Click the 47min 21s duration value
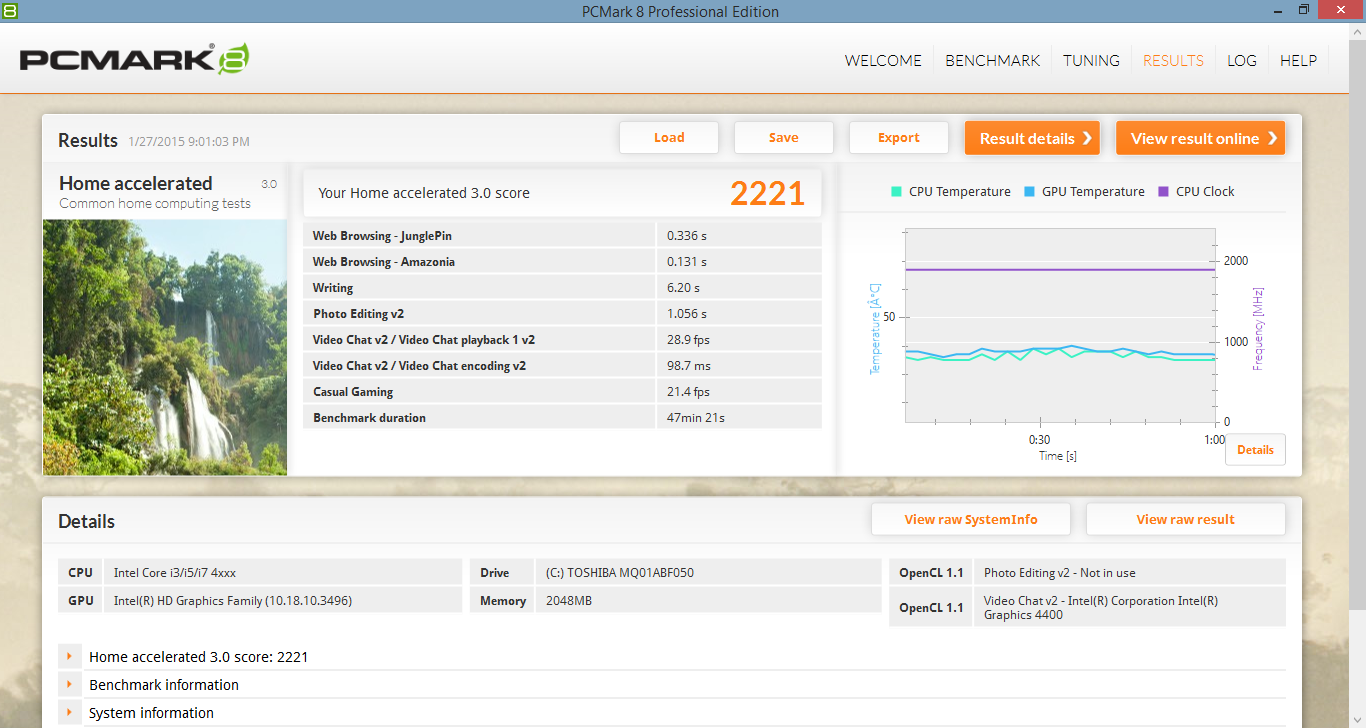The height and width of the screenshot is (728, 1366). (x=696, y=418)
